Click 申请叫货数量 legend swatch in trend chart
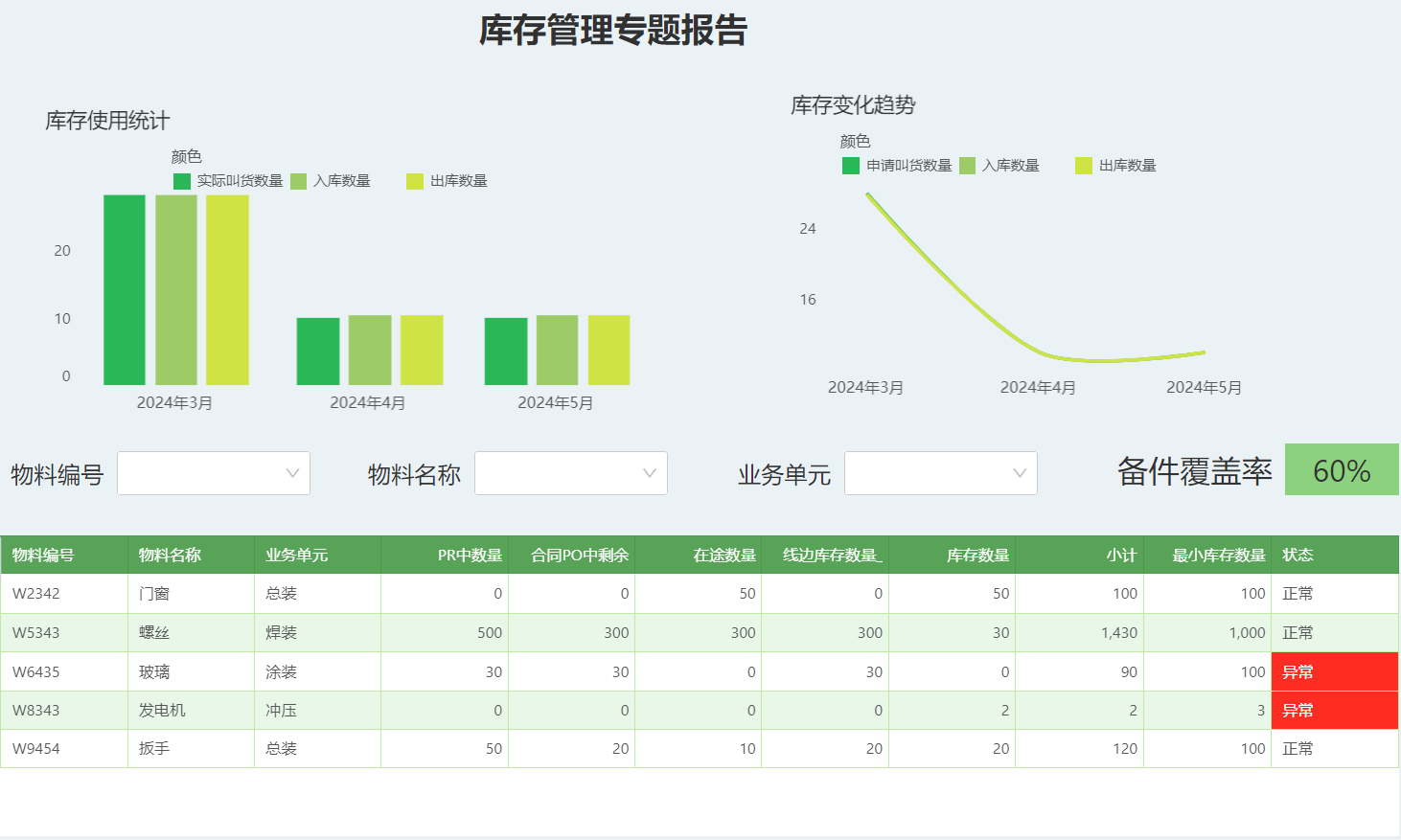Viewport: 1401px width, 840px height. [x=851, y=166]
